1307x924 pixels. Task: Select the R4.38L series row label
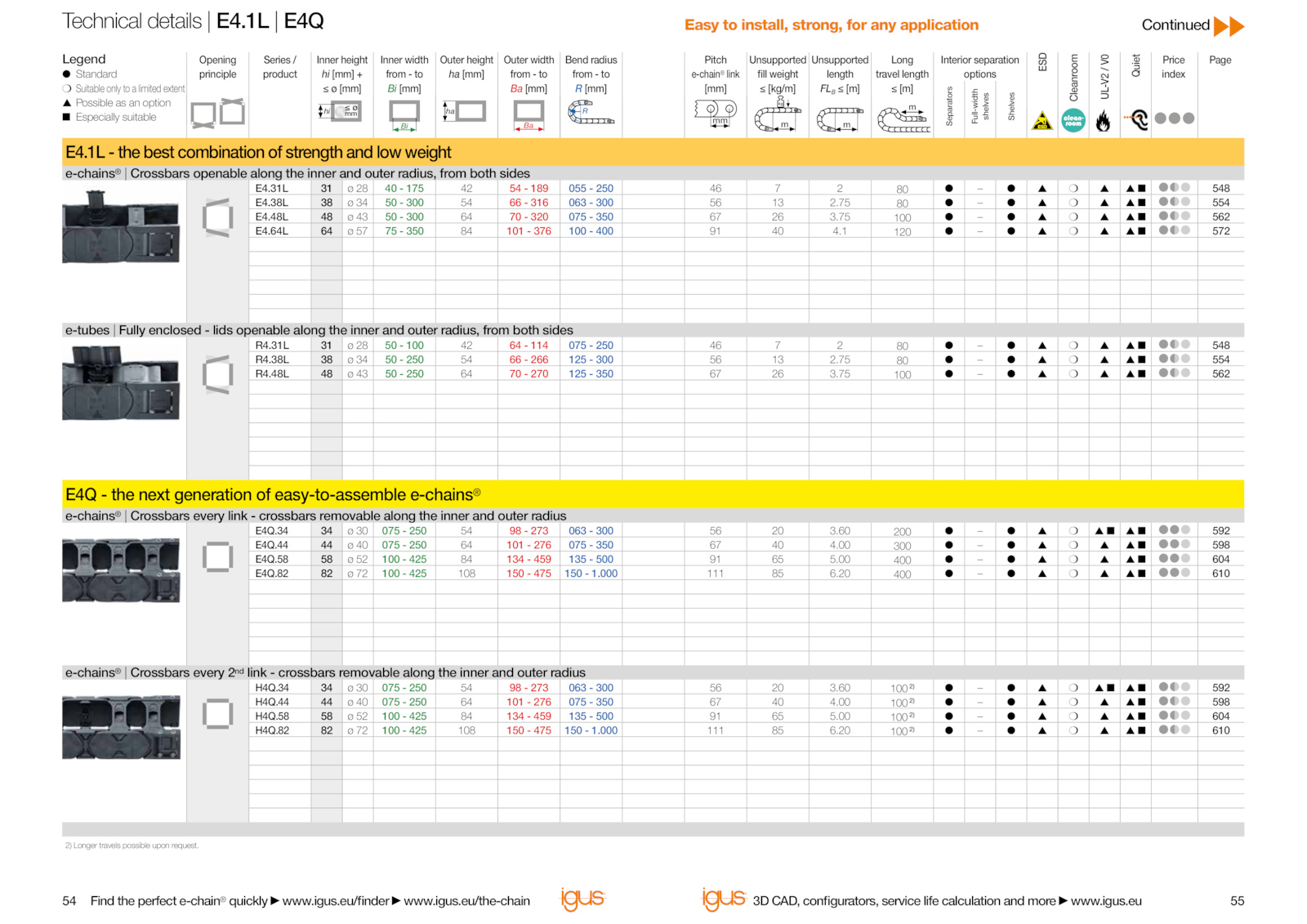(272, 359)
